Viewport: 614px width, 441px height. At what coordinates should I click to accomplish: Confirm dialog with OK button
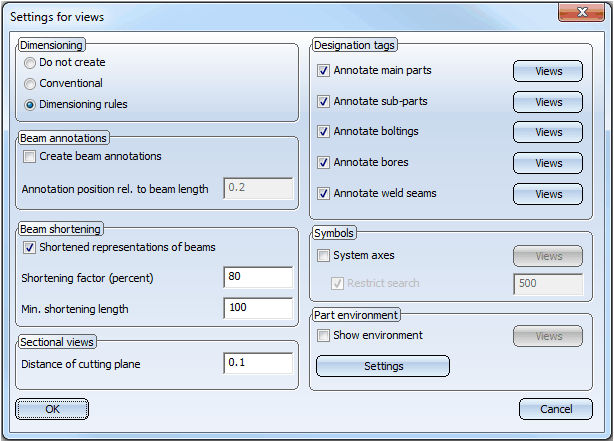[x=52, y=409]
